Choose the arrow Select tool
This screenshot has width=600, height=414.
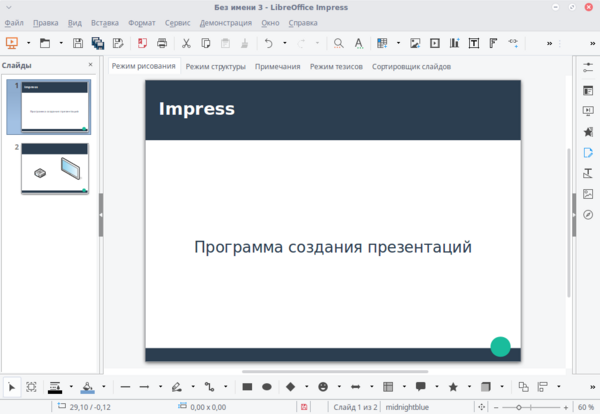pyautogui.click(x=11, y=386)
